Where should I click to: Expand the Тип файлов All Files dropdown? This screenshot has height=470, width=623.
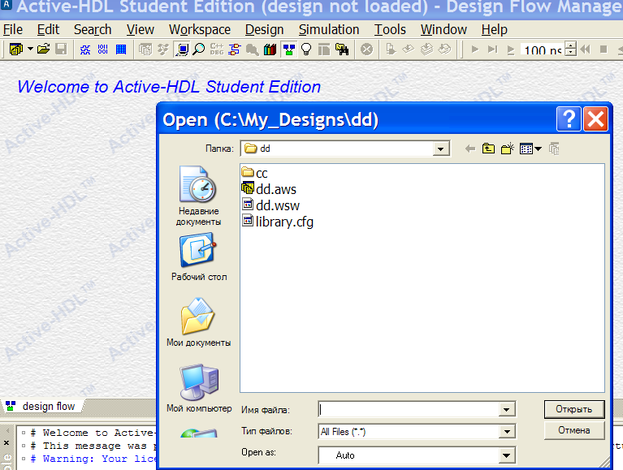click(507, 431)
